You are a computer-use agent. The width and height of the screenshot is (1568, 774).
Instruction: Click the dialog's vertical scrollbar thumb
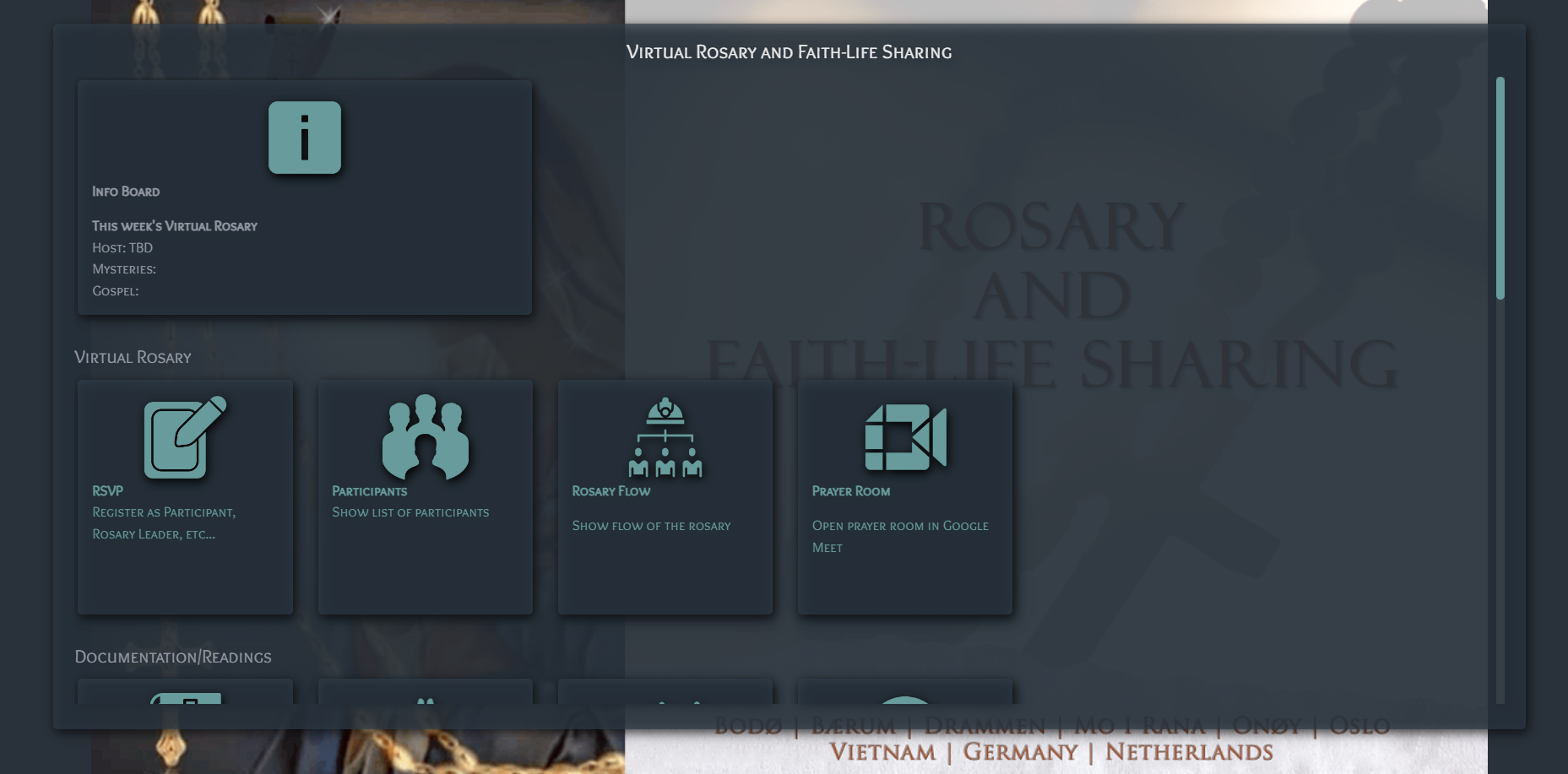point(1500,188)
